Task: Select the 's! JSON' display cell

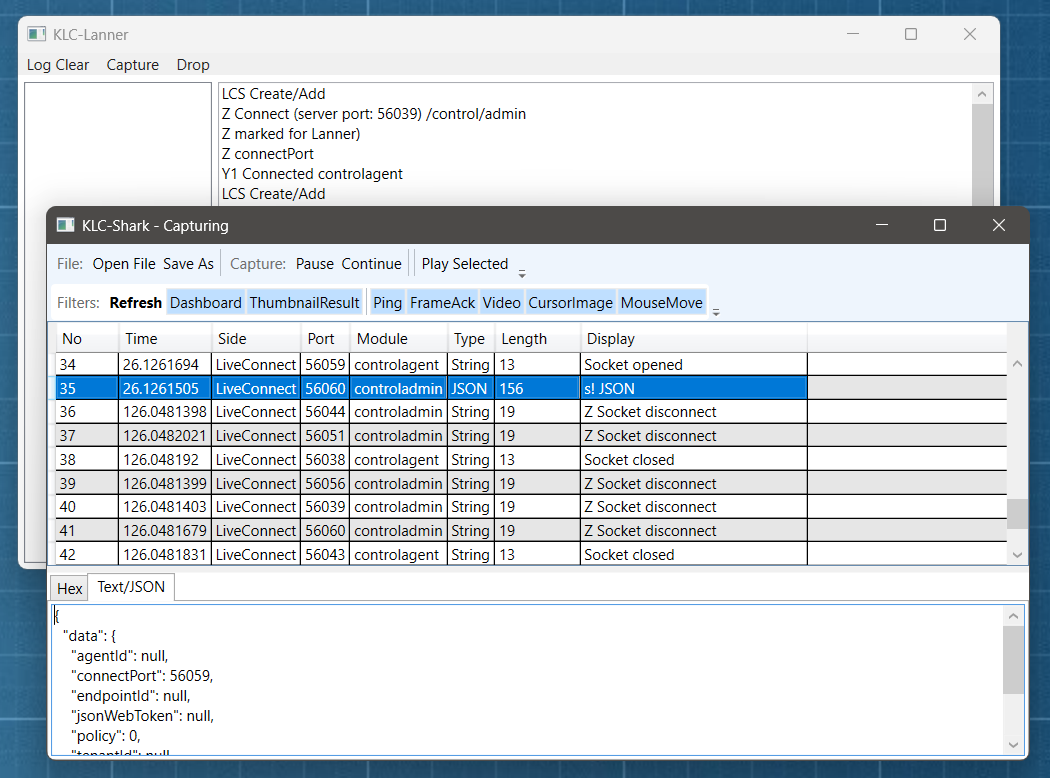Action: click(x=694, y=388)
